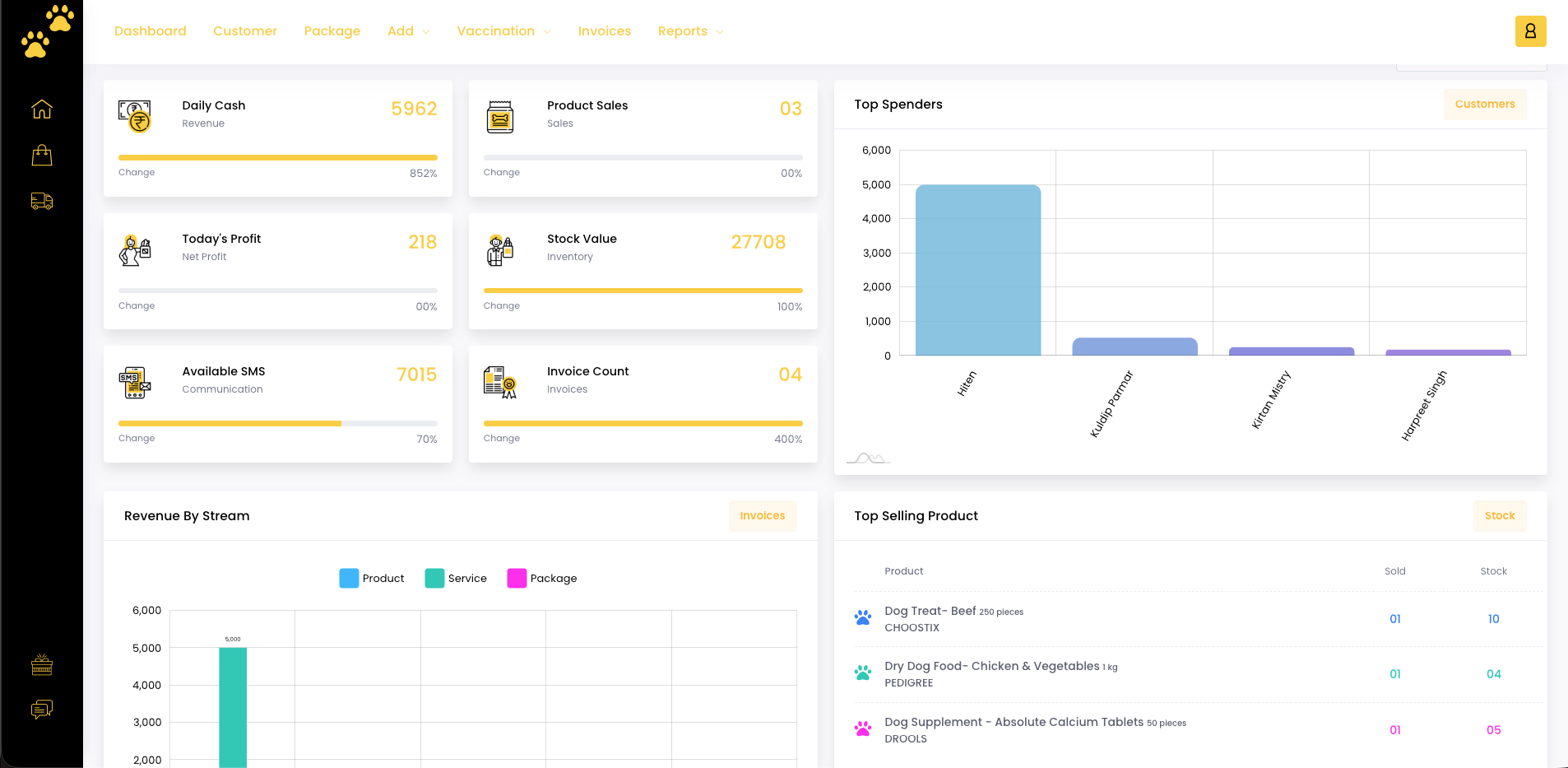This screenshot has height=768, width=1568.
Task: Toggle the Invoices view on Revenue By Stream
Action: (x=763, y=515)
